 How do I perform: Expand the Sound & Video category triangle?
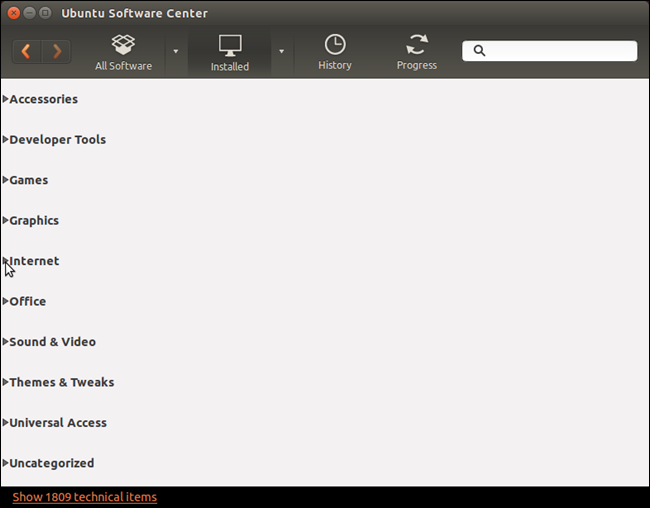tap(5, 341)
